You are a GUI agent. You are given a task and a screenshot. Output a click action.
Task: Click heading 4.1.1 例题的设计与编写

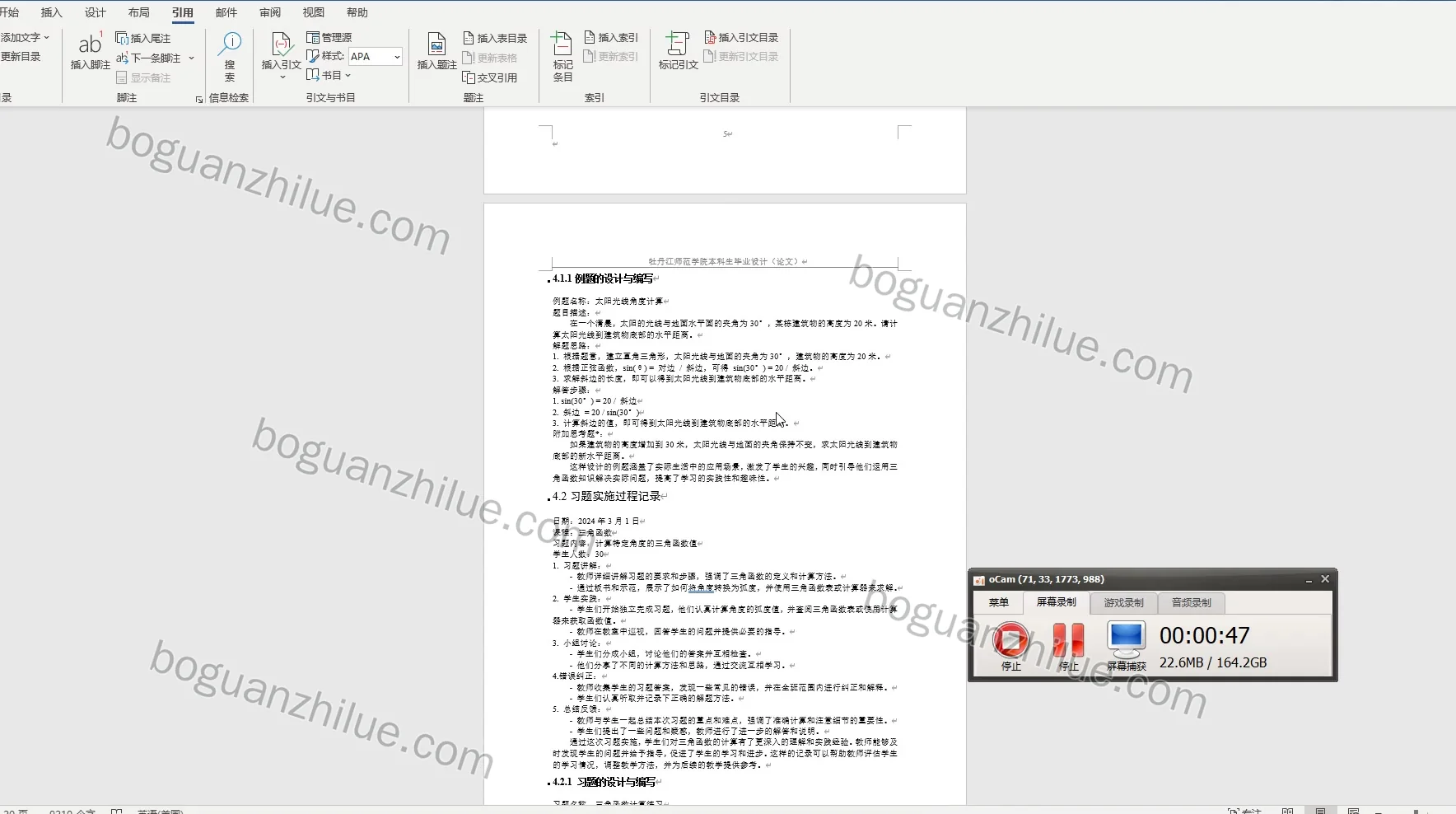point(603,278)
